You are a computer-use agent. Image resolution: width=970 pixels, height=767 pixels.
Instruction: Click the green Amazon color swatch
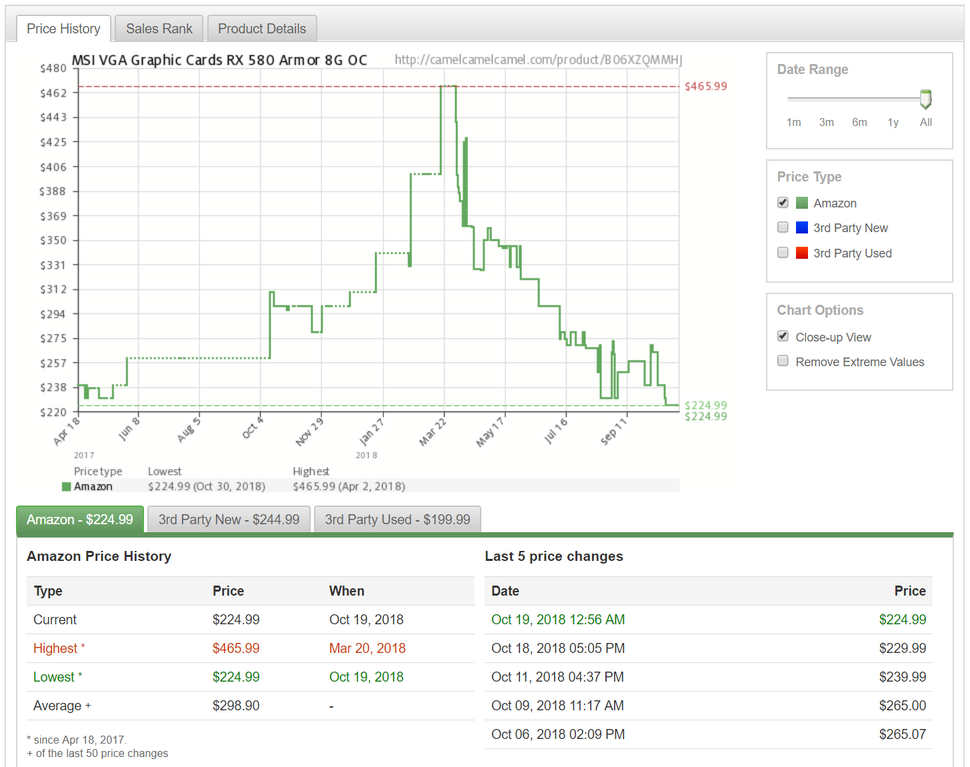pyautogui.click(x=802, y=203)
